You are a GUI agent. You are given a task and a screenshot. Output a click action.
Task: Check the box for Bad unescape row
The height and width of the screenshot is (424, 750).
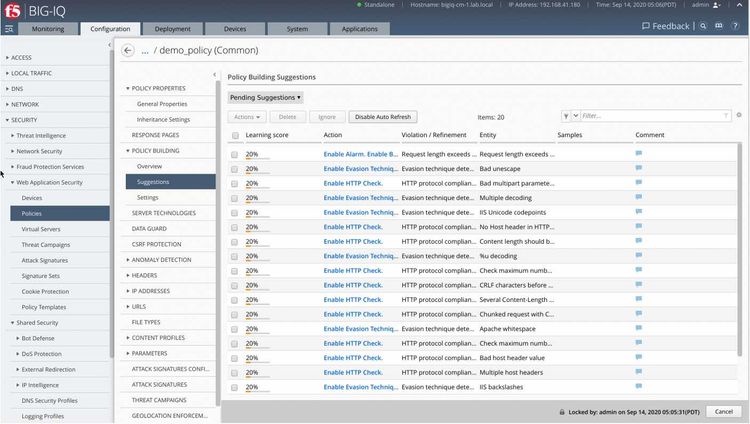(235, 169)
